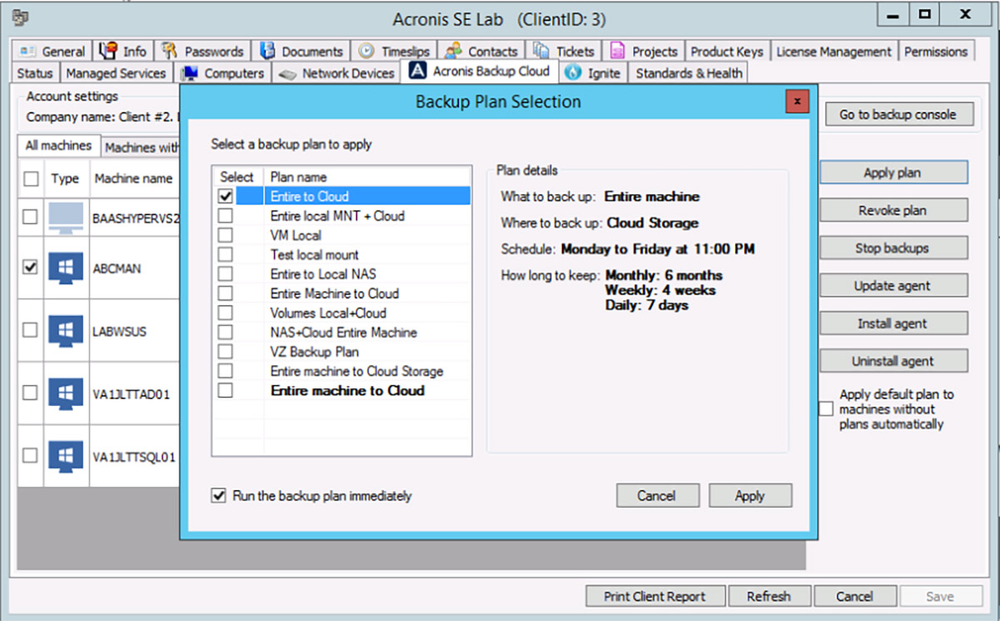1000x621 pixels.
Task: Uncheck the Entire to Cloud plan checkbox
Action: (225, 196)
